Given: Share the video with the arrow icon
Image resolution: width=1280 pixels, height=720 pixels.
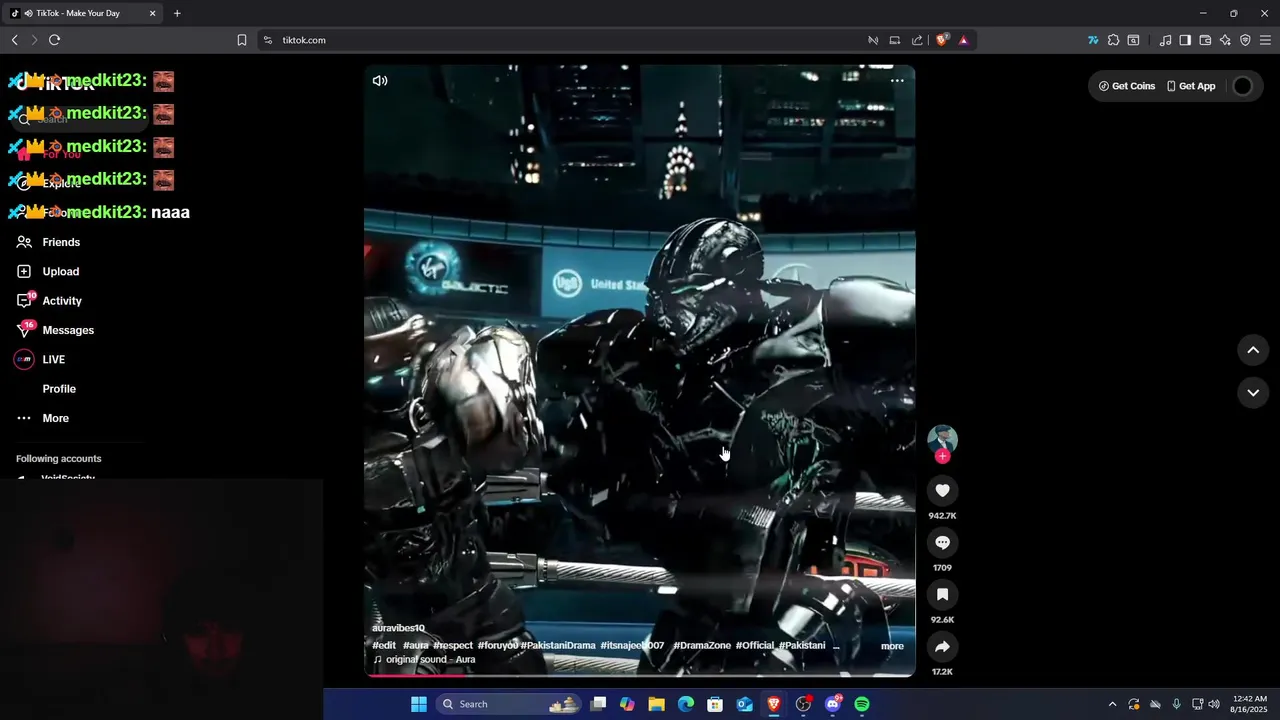Looking at the screenshot, I should tap(942, 646).
